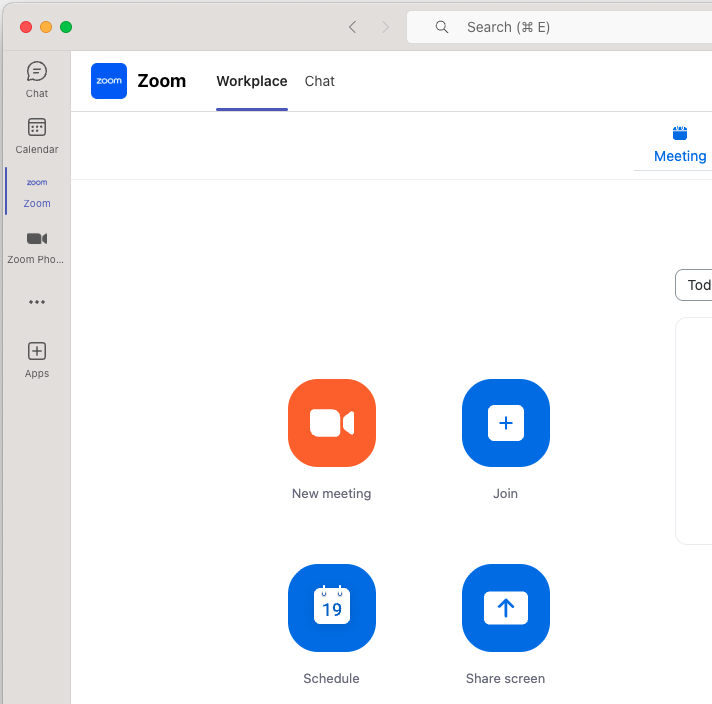This screenshot has height=704, width=712.
Task: Navigate back with the left chevron
Action: click(352, 27)
